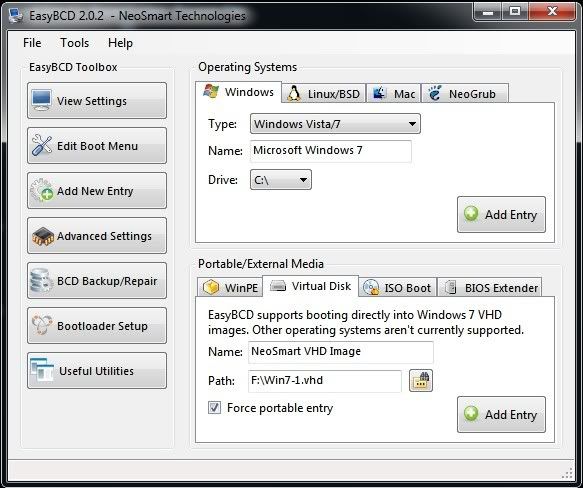Switch to the Linux/BSD tab
The width and height of the screenshot is (583, 488).
tap(323, 93)
